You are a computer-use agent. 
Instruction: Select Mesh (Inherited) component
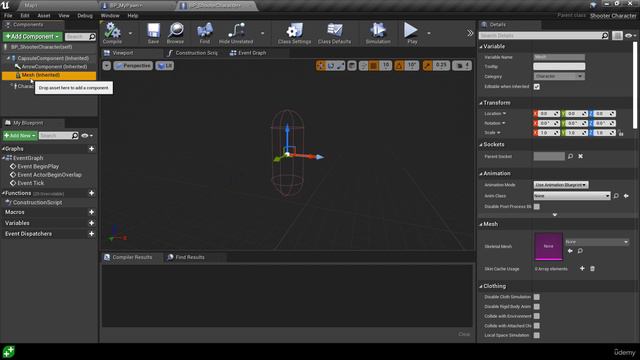click(x=49, y=75)
